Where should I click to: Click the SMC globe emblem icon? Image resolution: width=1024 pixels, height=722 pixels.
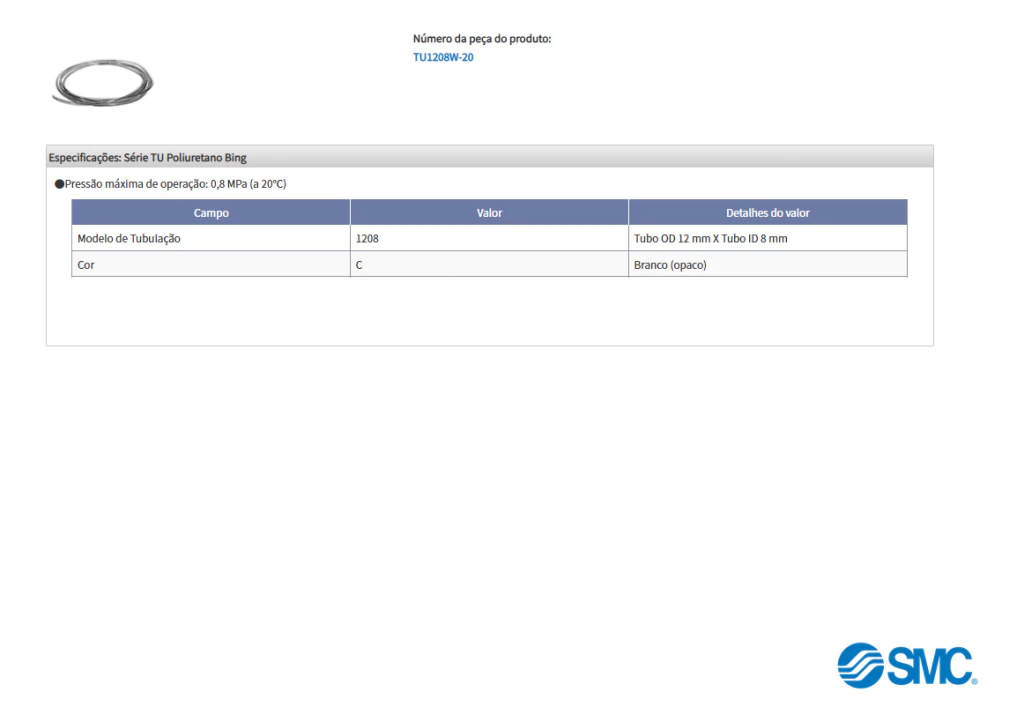coord(860,665)
